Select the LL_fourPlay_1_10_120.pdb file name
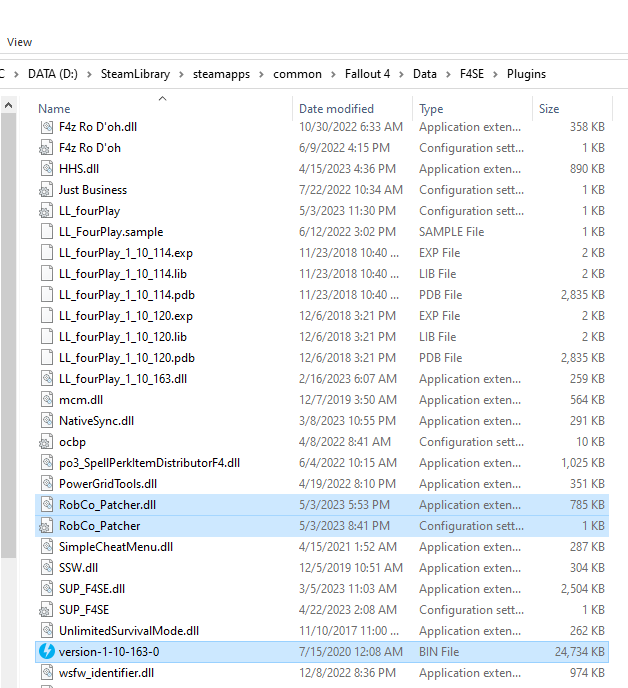 tap(127, 358)
